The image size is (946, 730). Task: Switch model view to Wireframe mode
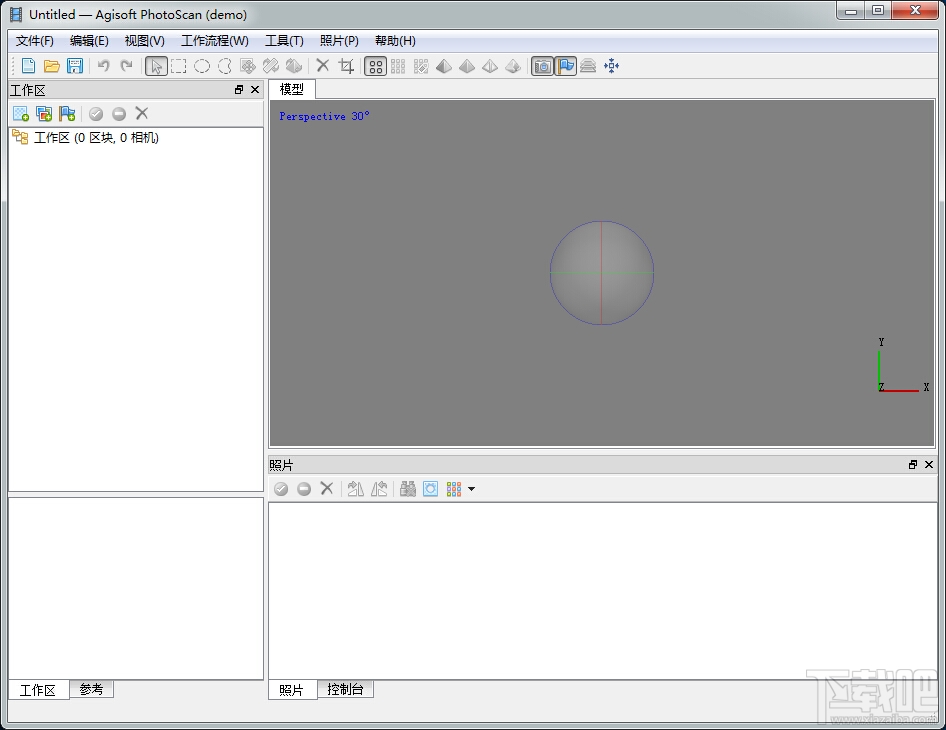tap(490, 66)
